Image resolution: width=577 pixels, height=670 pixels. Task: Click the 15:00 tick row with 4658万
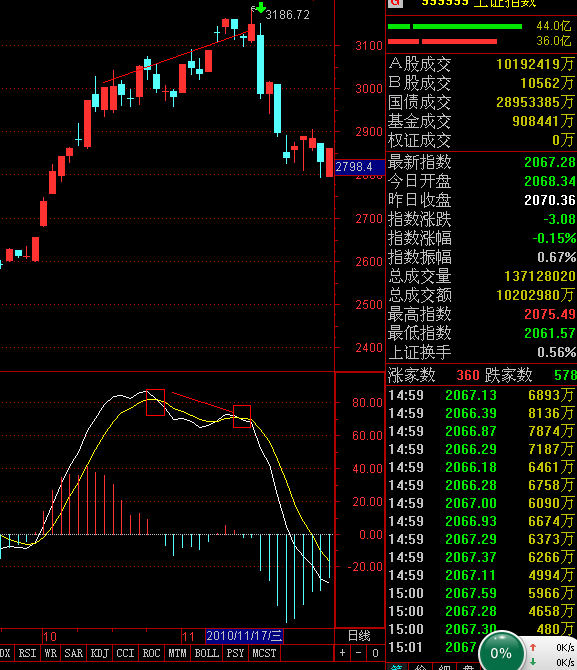(x=481, y=611)
